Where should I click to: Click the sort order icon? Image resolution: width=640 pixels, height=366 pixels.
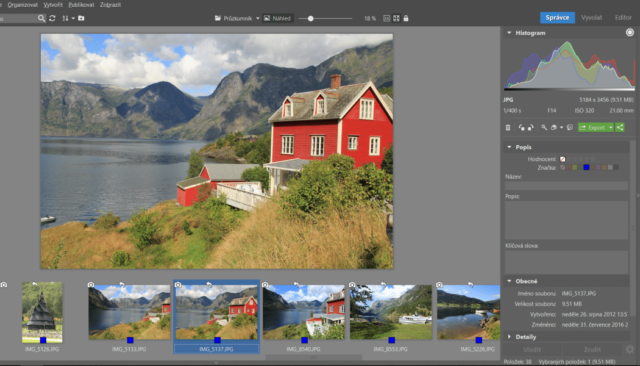click(x=65, y=18)
